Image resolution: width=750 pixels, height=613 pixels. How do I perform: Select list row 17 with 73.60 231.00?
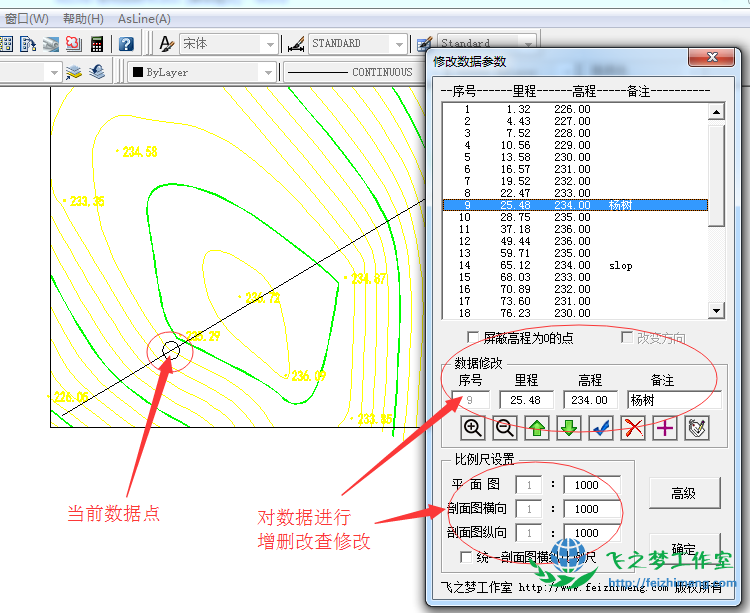(x=575, y=301)
